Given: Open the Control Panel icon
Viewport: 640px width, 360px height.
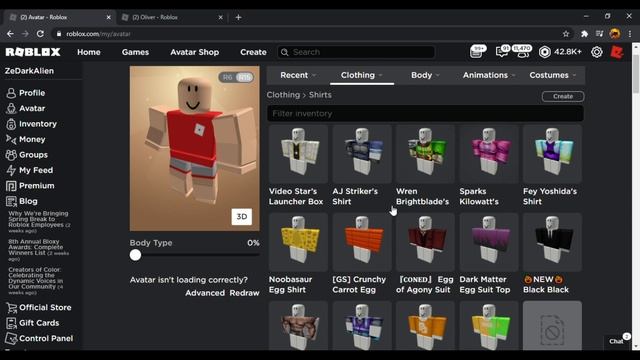Looking at the screenshot, I should click(11, 338).
